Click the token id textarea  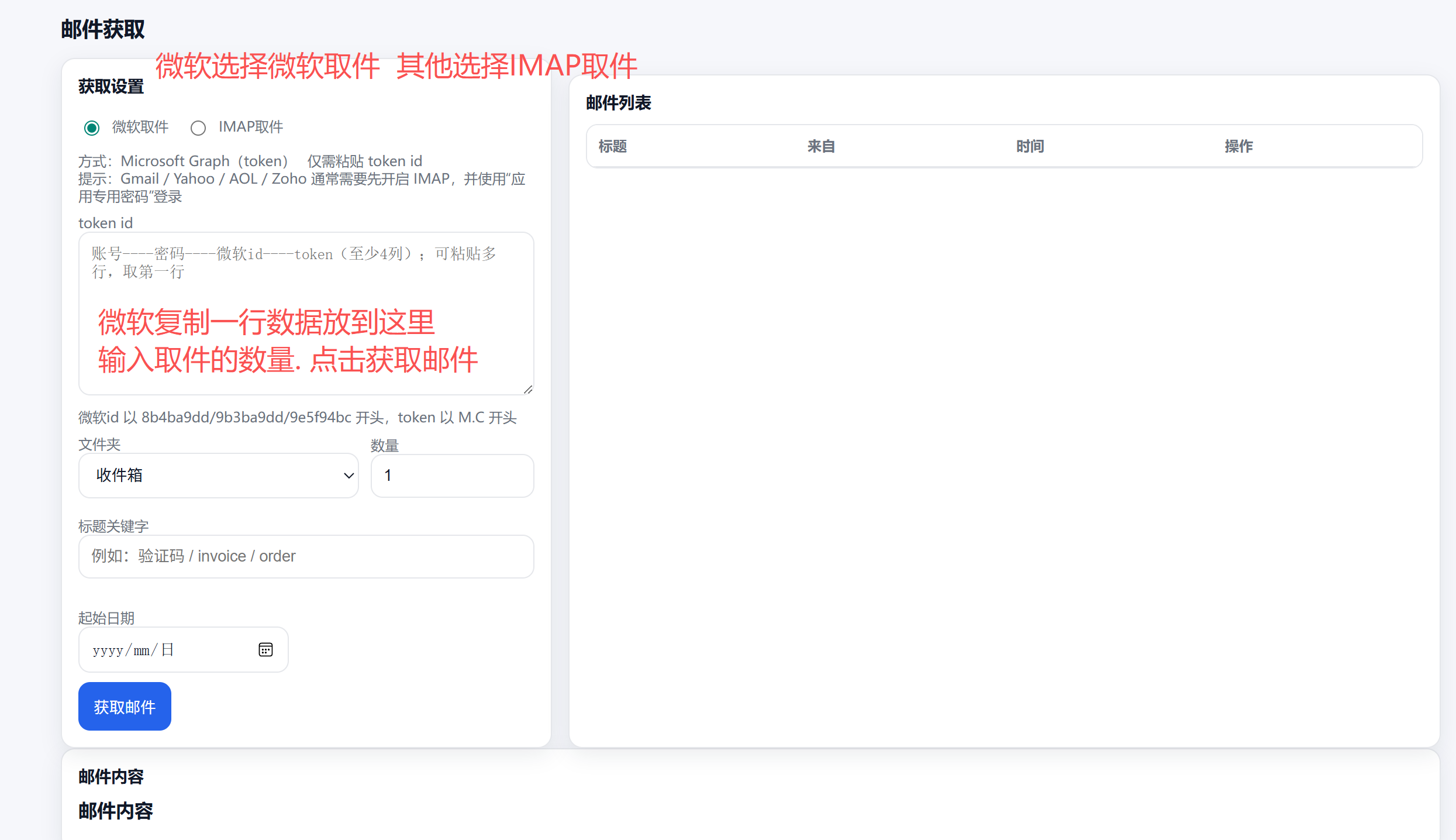pyautogui.click(x=306, y=314)
